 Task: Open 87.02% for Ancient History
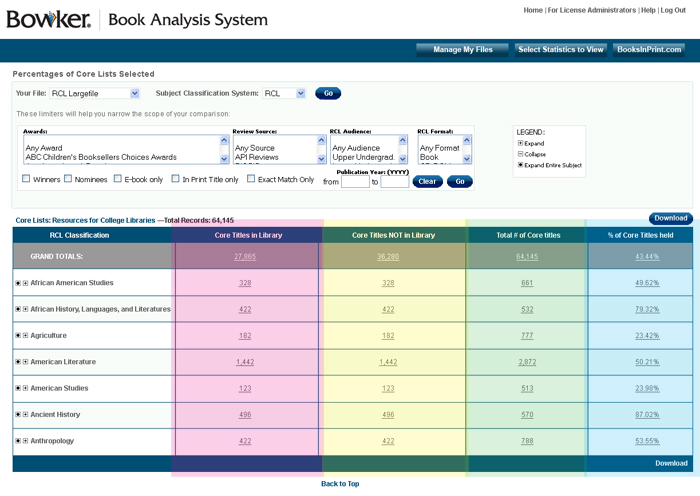[x=647, y=415]
